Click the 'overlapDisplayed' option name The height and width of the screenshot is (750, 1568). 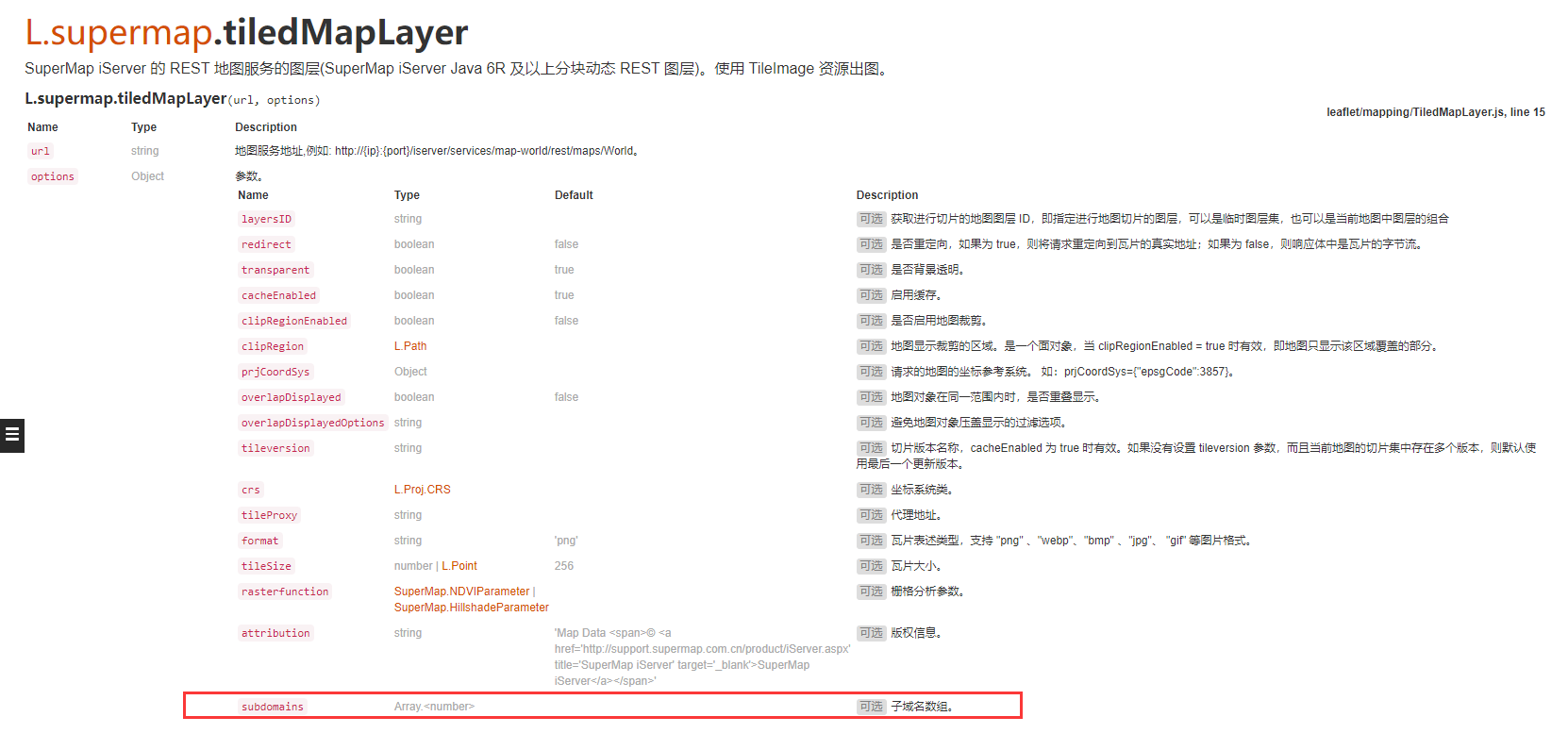click(x=292, y=397)
